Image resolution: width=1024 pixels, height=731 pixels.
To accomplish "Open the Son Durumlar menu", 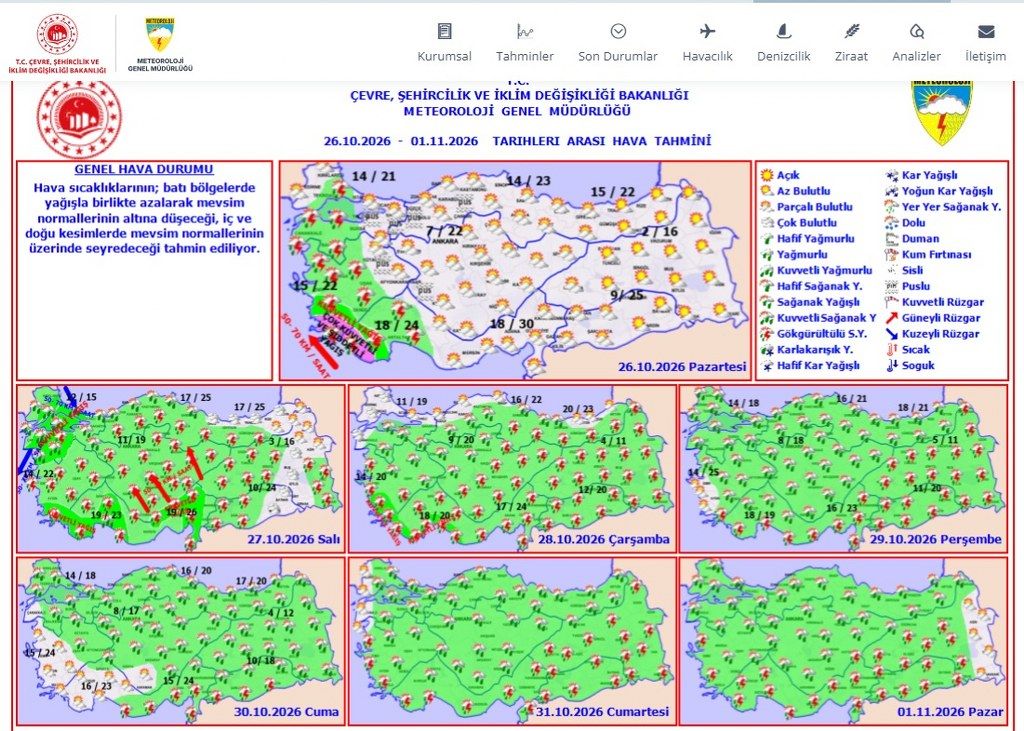I will [618, 42].
